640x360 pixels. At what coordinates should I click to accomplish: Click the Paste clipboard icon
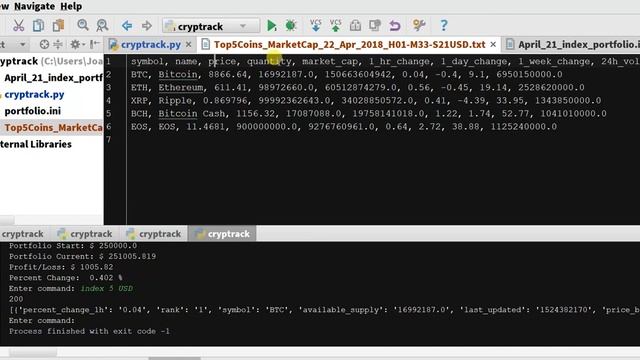click(58, 26)
